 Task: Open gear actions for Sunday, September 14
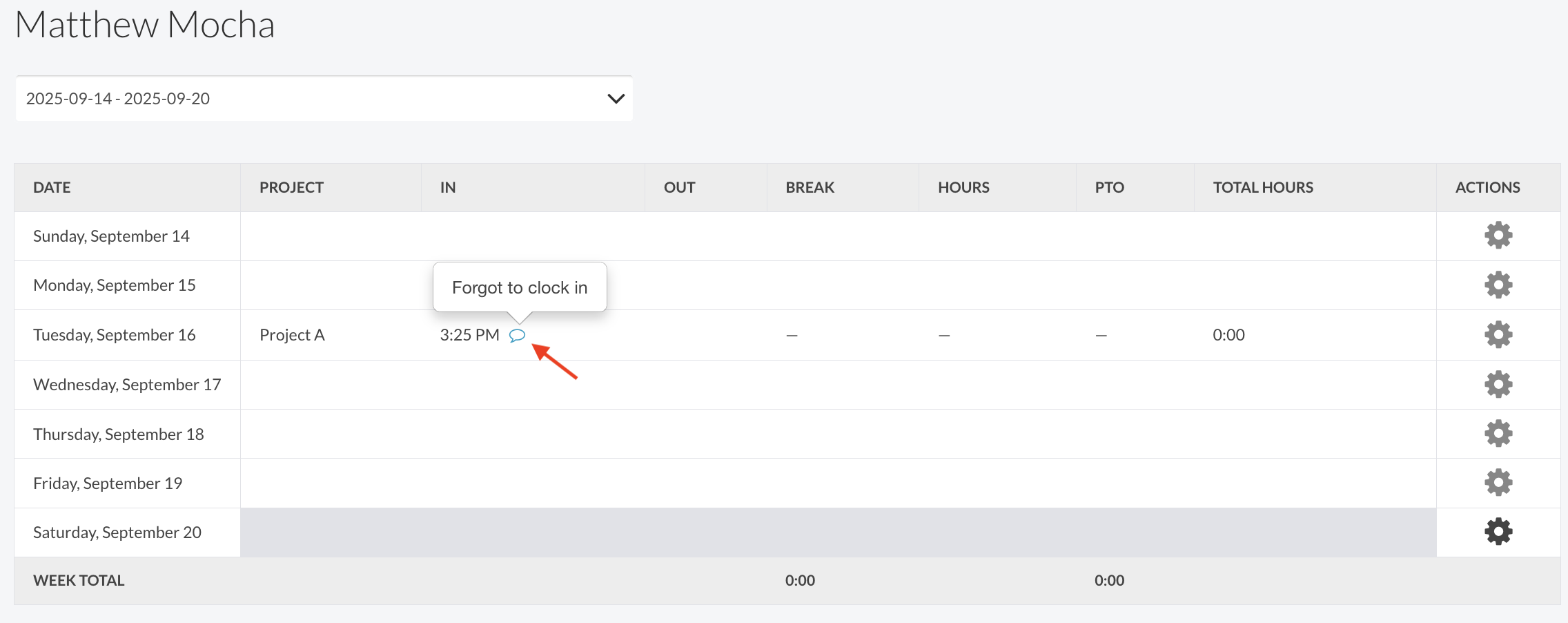pos(1498,236)
